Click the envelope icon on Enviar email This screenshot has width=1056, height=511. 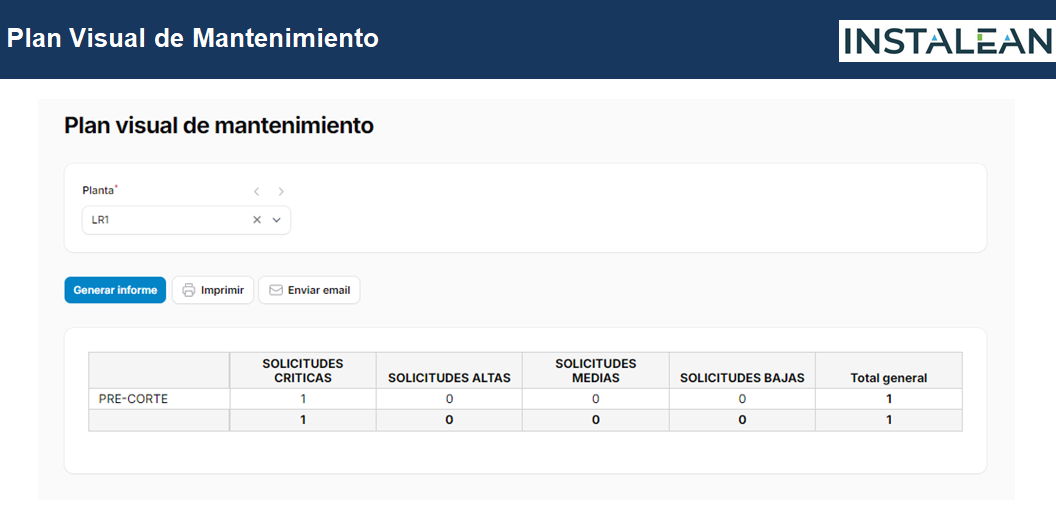275,290
